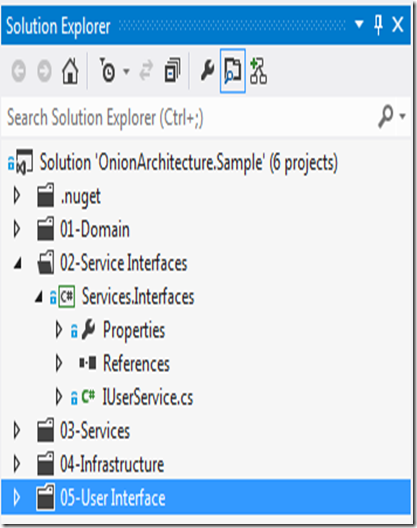Screen dimensions: 417x528
Task: Select the References node
Action: coord(136,364)
